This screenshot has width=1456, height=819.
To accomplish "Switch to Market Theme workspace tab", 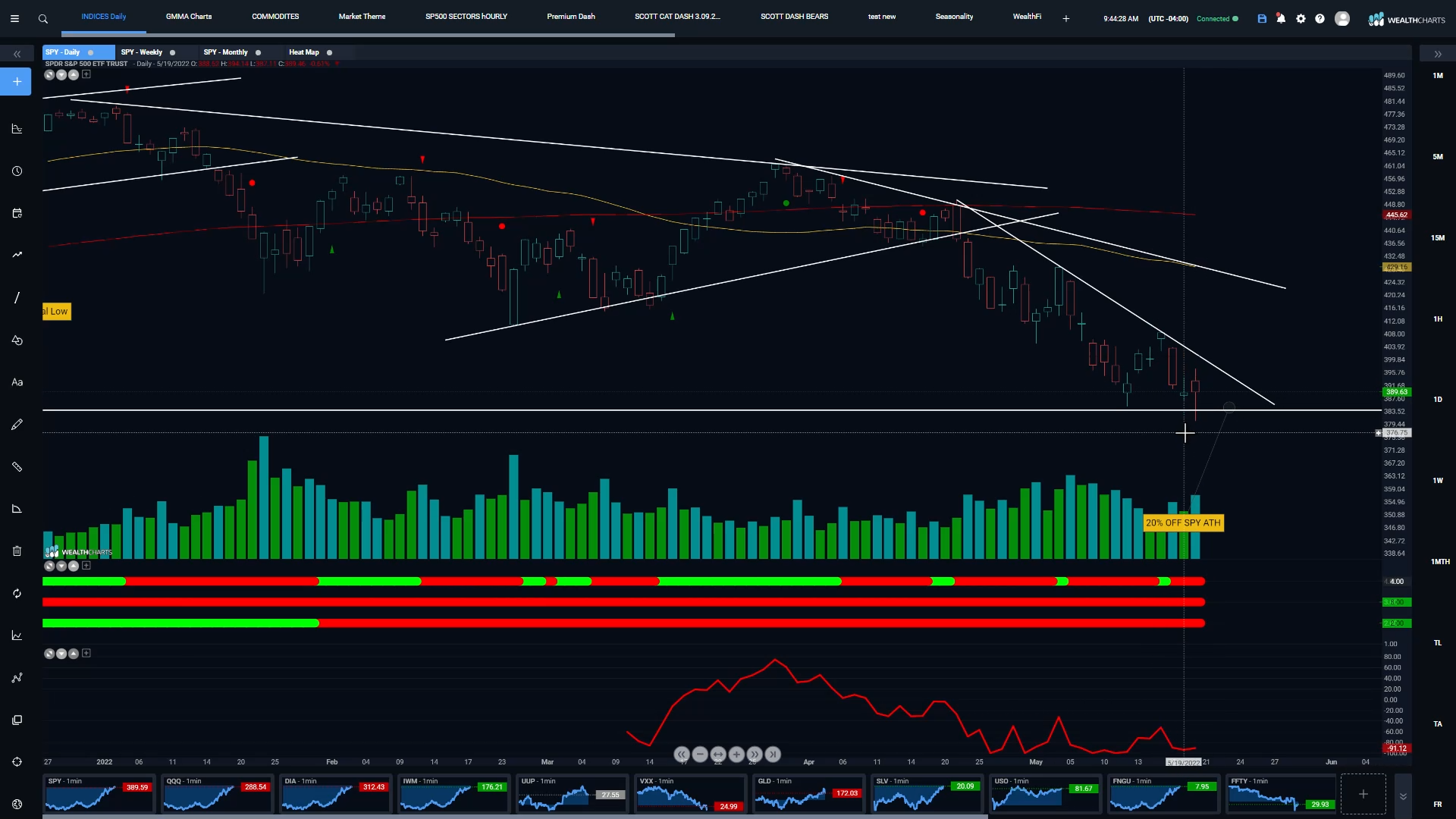I will (362, 17).
